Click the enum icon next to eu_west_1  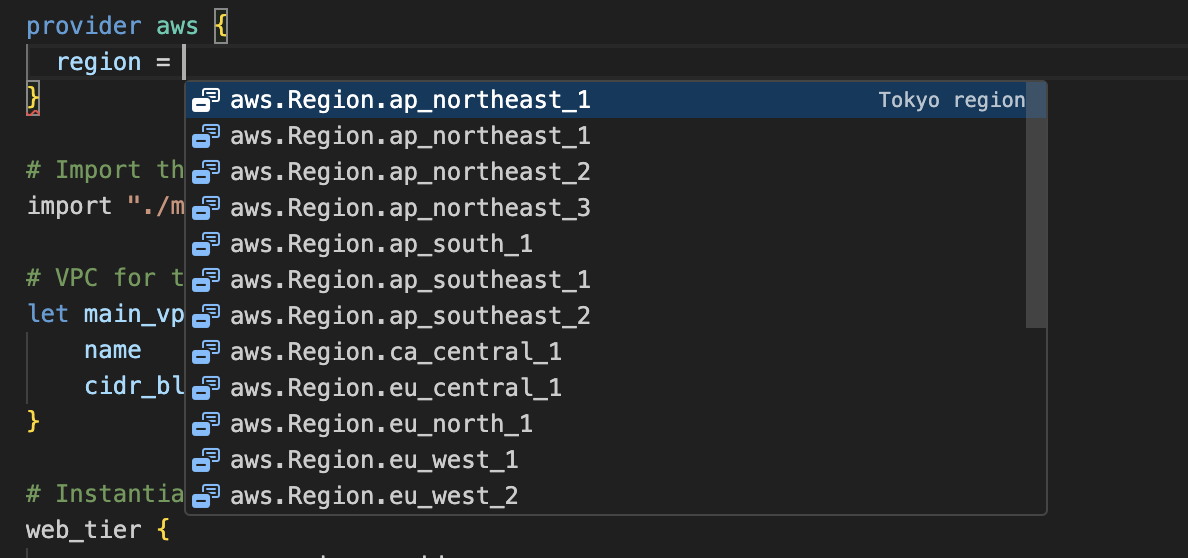[206, 460]
